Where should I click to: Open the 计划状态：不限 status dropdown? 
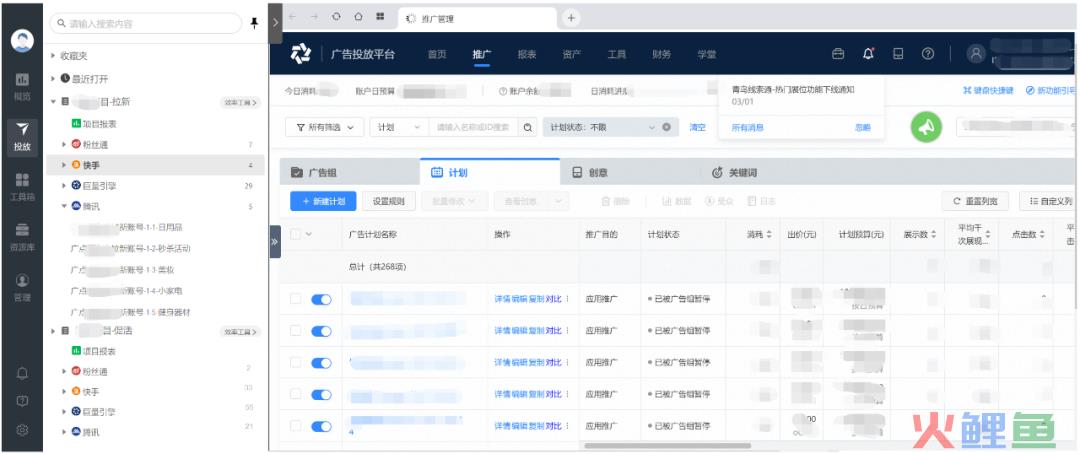point(610,127)
